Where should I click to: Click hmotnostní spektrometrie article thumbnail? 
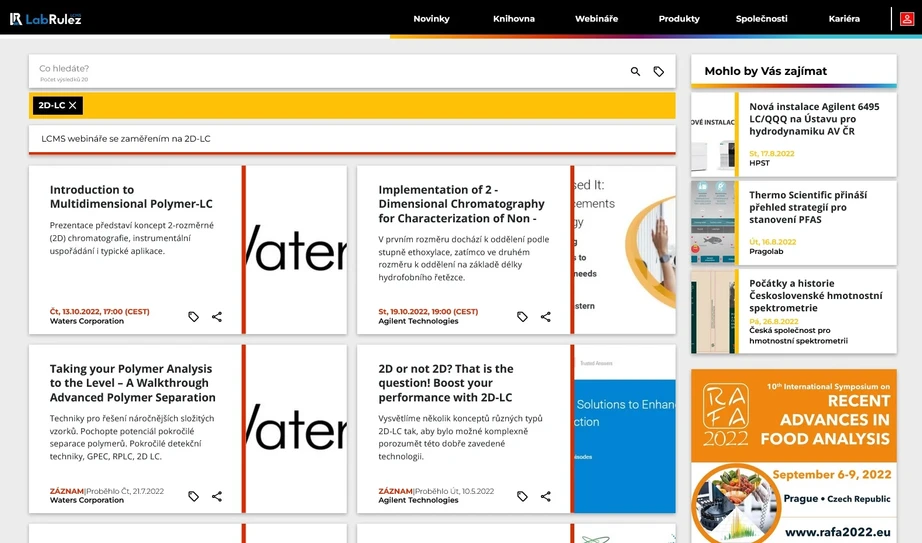click(x=713, y=311)
